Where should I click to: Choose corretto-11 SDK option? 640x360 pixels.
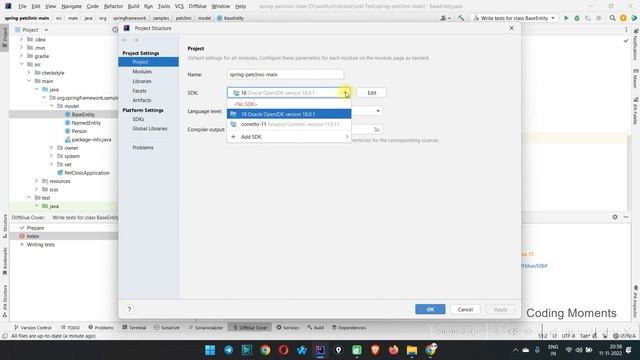tap(289, 124)
